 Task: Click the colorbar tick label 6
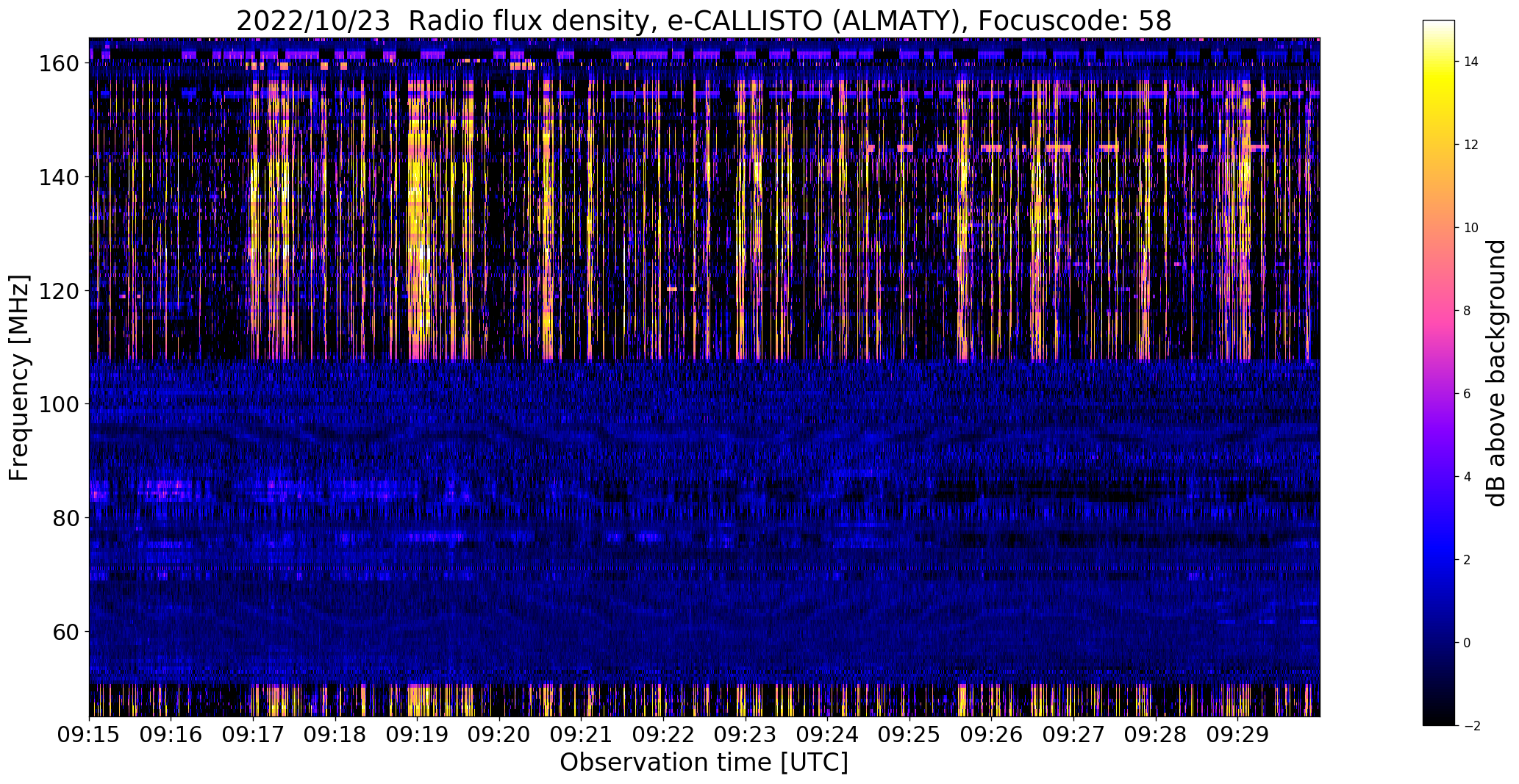point(1467,394)
